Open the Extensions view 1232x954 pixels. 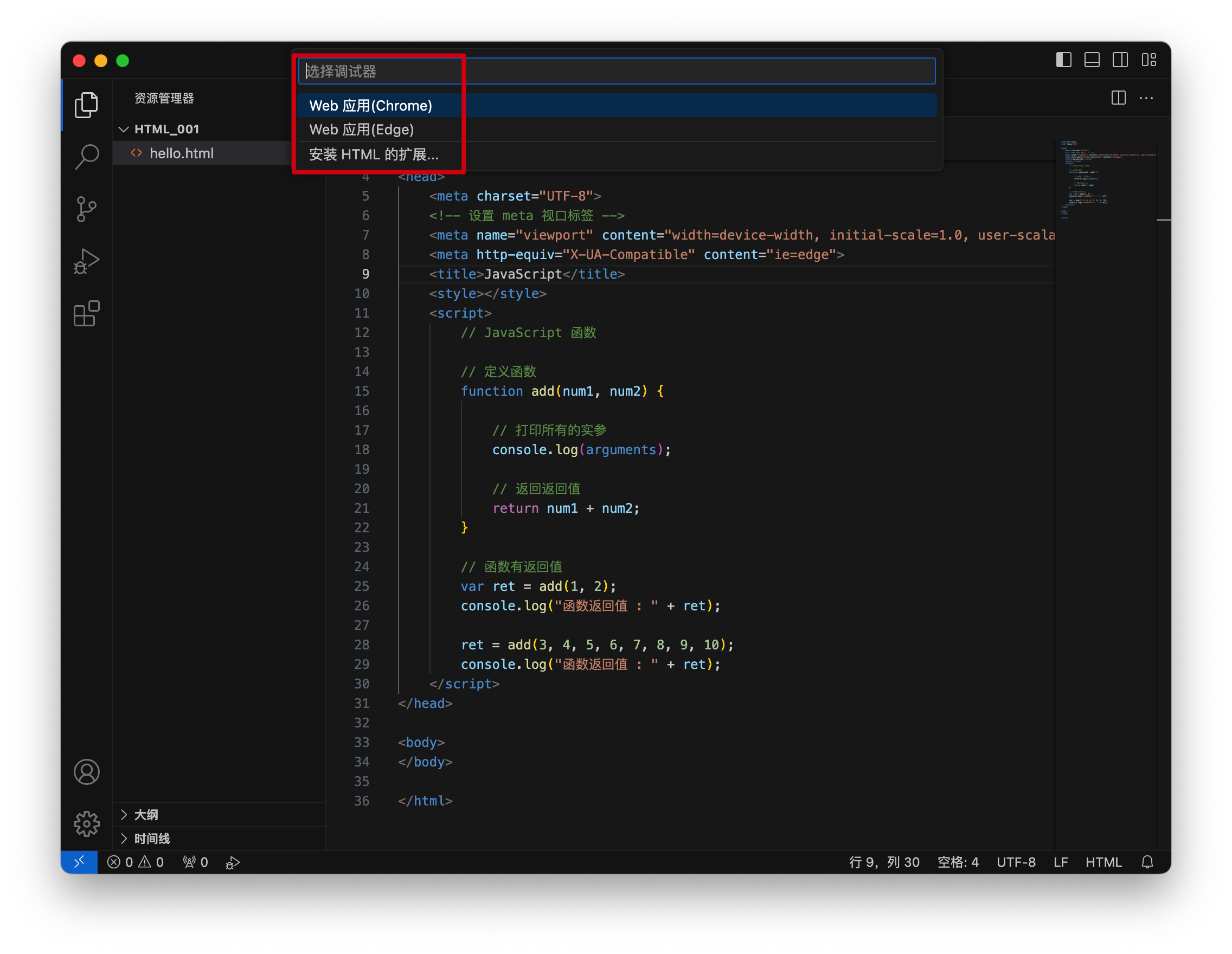click(86, 313)
